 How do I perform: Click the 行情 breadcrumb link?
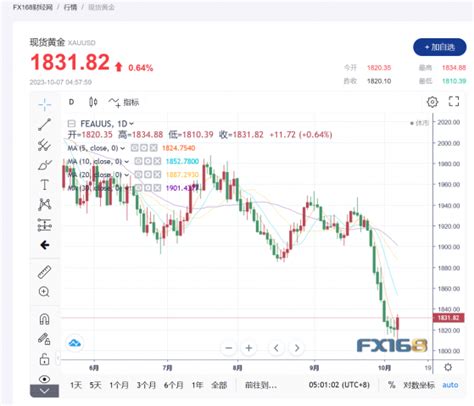click(x=70, y=7)
